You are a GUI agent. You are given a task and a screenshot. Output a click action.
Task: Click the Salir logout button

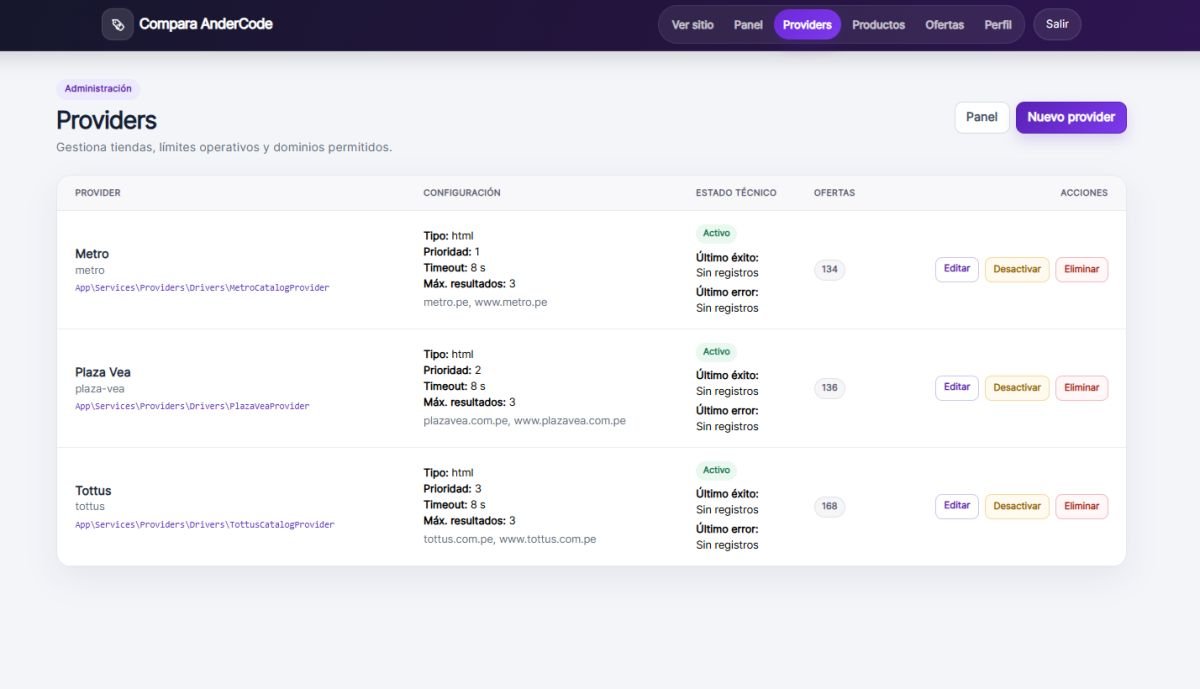(1057, 24)
